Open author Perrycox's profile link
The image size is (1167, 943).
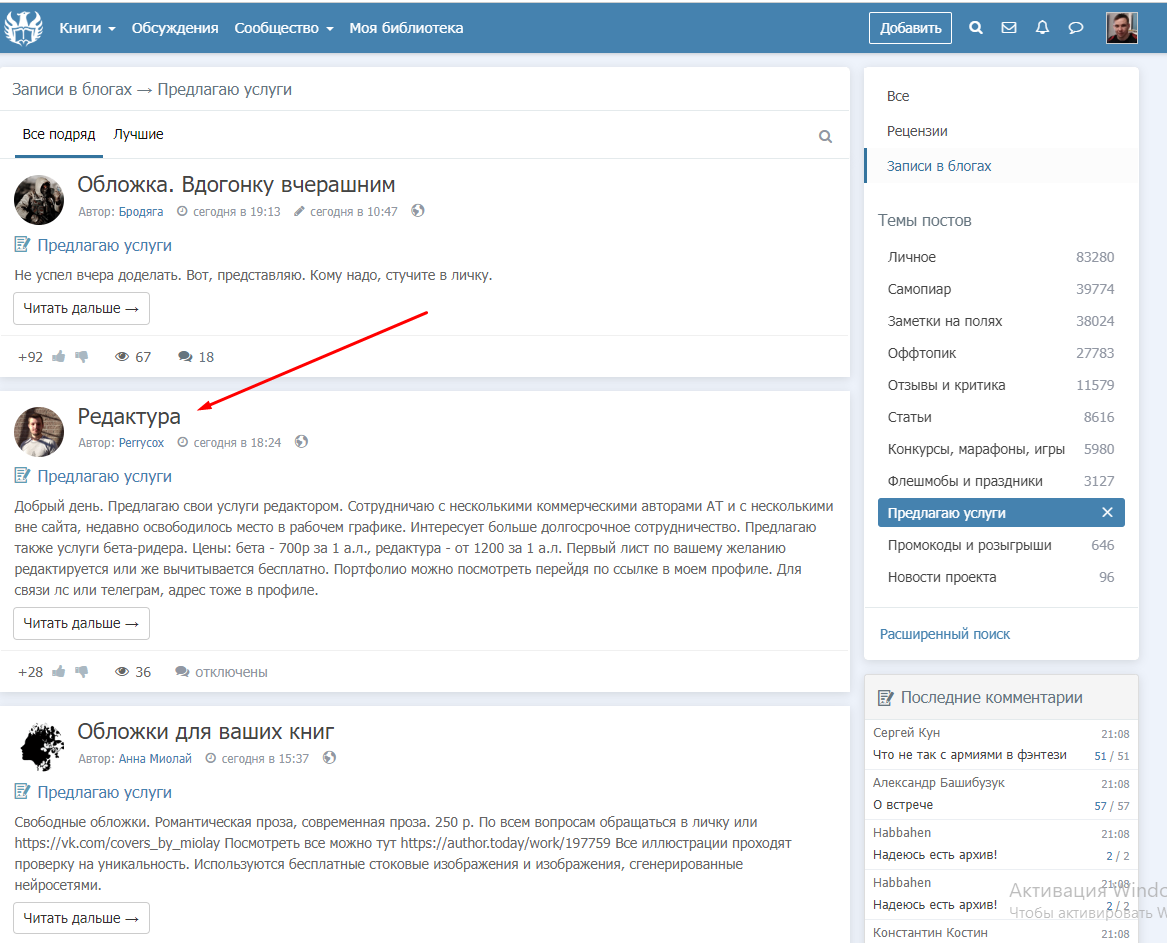141,443
